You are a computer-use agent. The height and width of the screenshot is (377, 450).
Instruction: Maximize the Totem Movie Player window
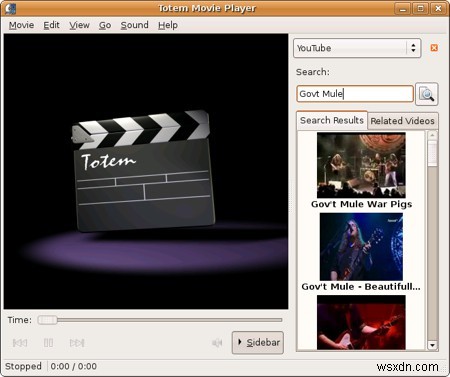click(421, 8)
